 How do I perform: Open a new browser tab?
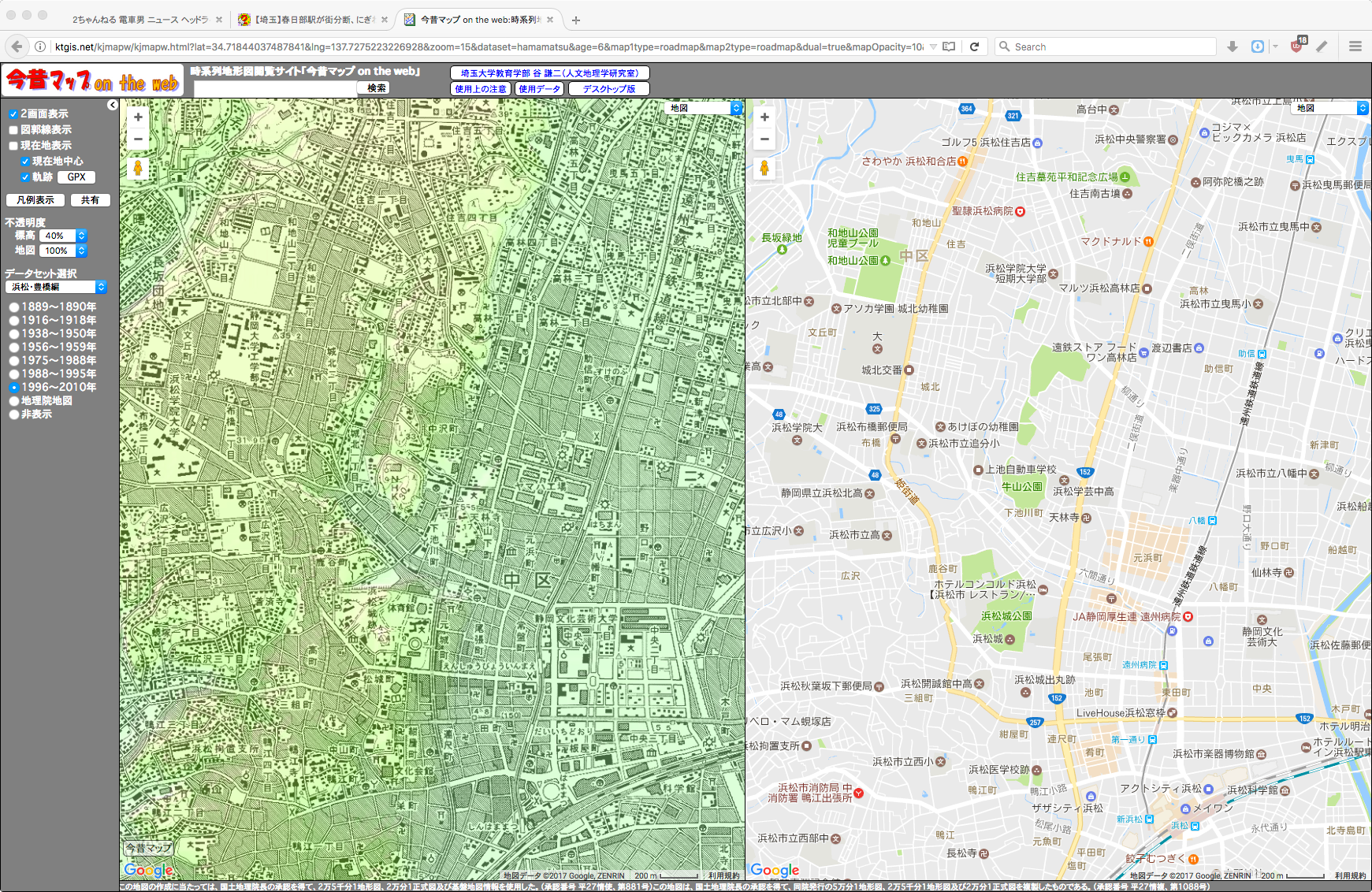click(576, 20)
